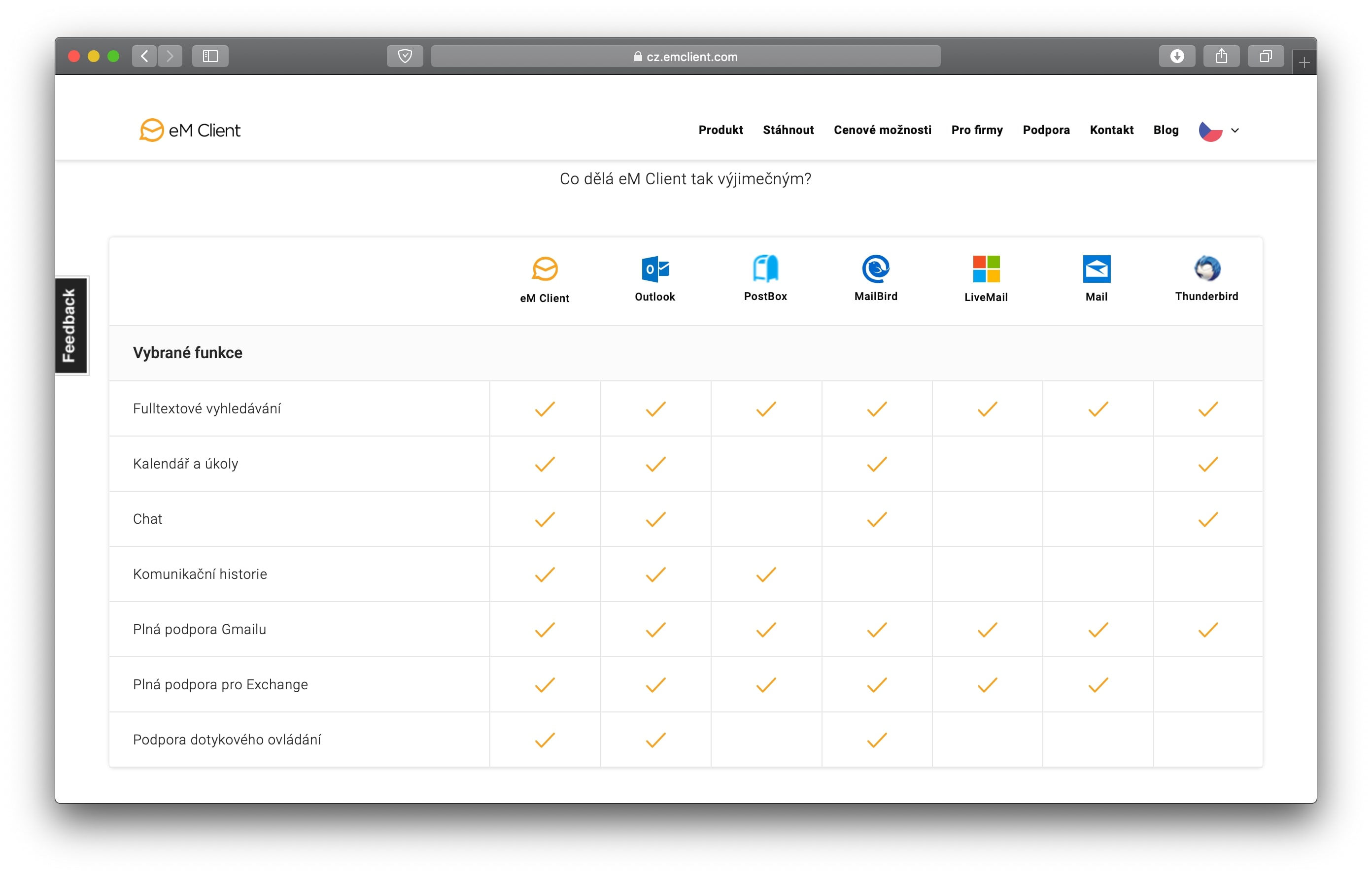Click the Safari share button
Screen dimensions: 1372x876
pyautogui.click(x=1221, y=56)
